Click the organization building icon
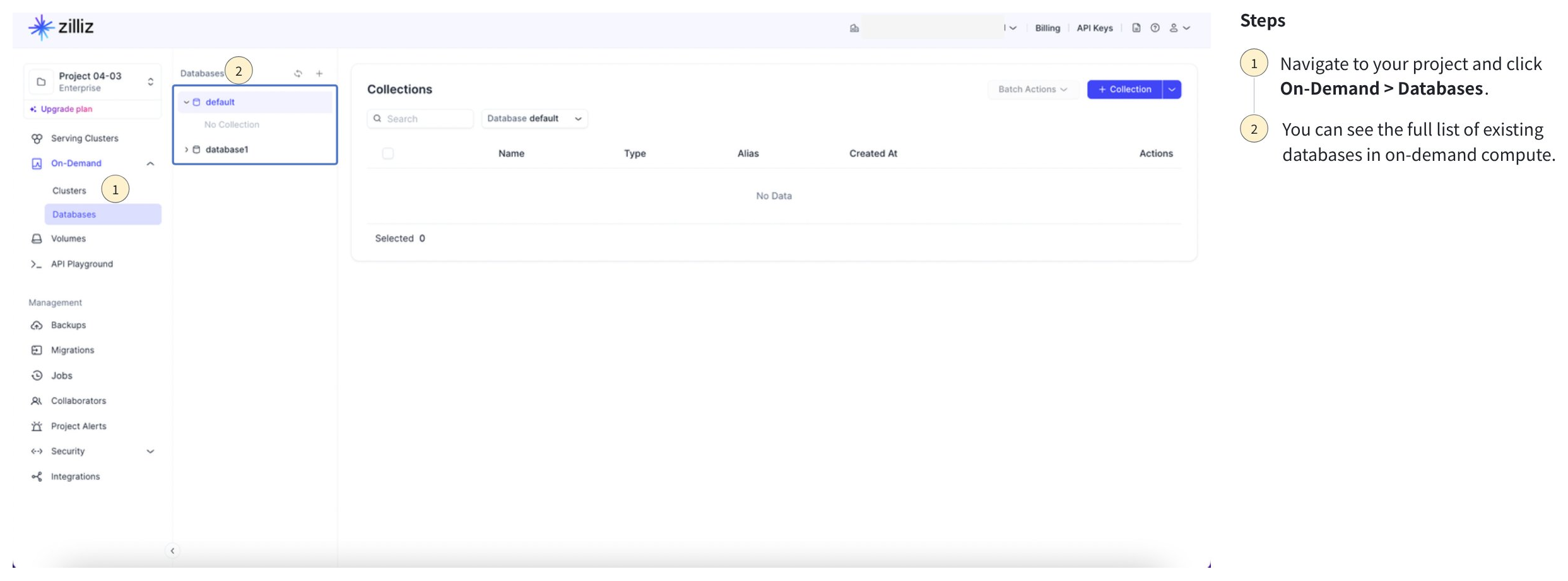Screen dimensions: 1568x581 (x=854, y=28)
